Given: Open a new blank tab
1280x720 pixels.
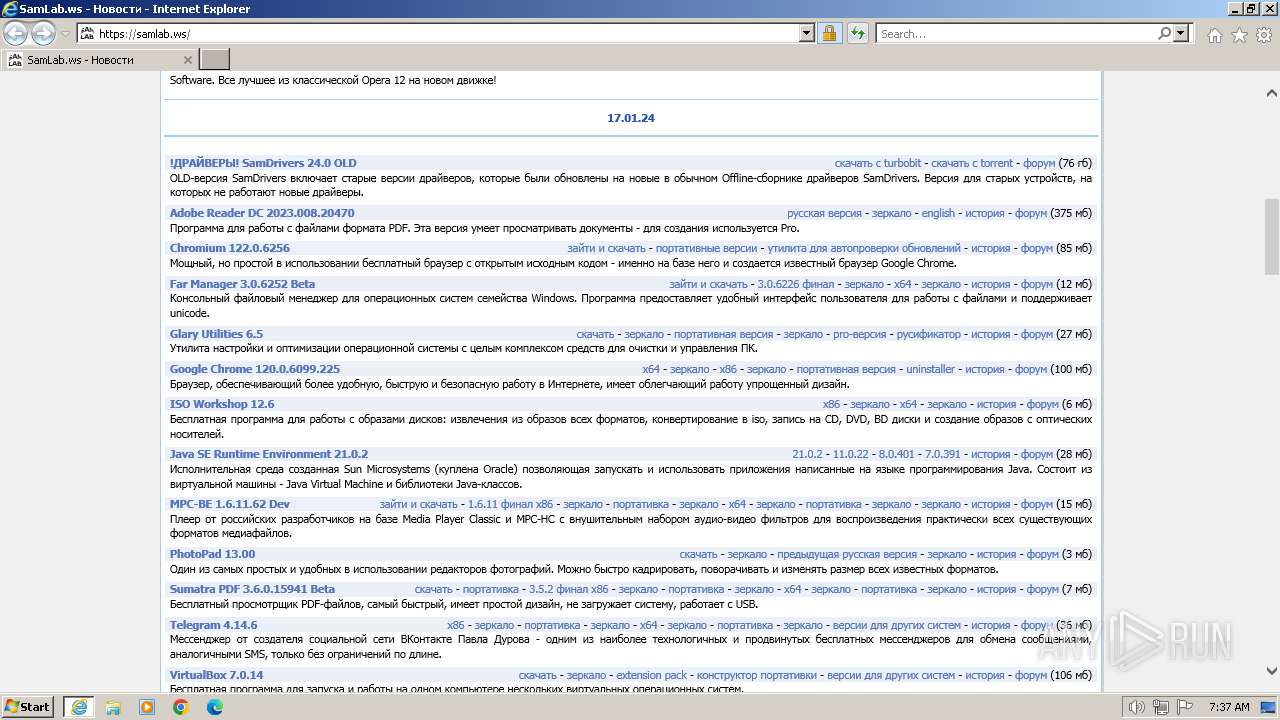Looking at the screenshot, I should 215,60.
